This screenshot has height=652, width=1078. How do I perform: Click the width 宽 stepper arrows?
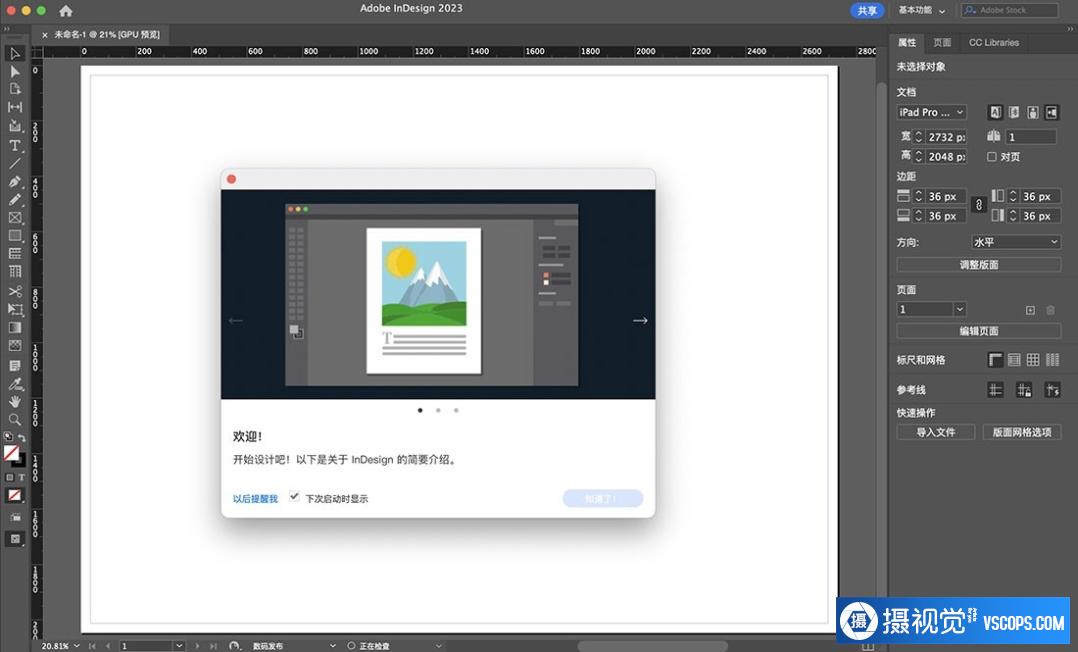click(x=918, y=137)
